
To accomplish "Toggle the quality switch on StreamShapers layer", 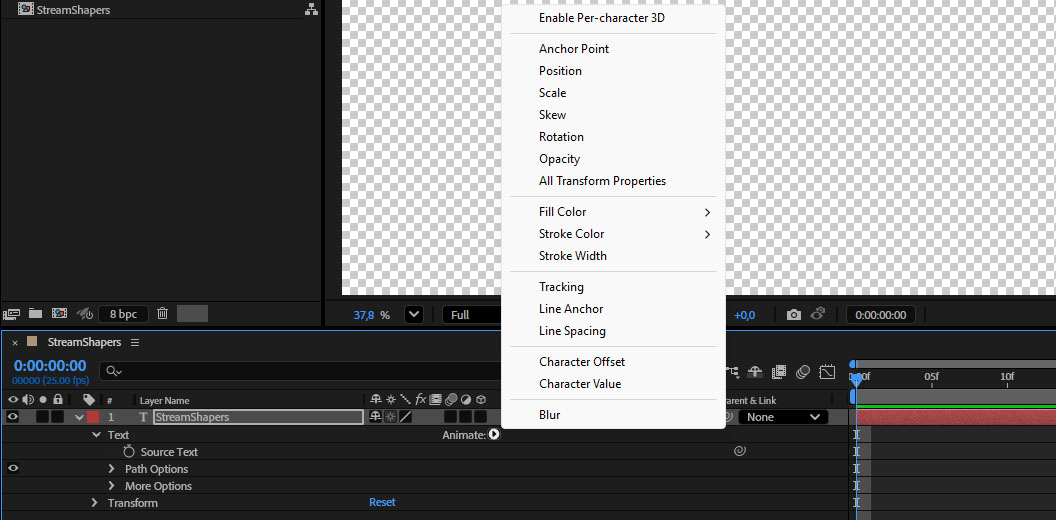I will [405, 417].
